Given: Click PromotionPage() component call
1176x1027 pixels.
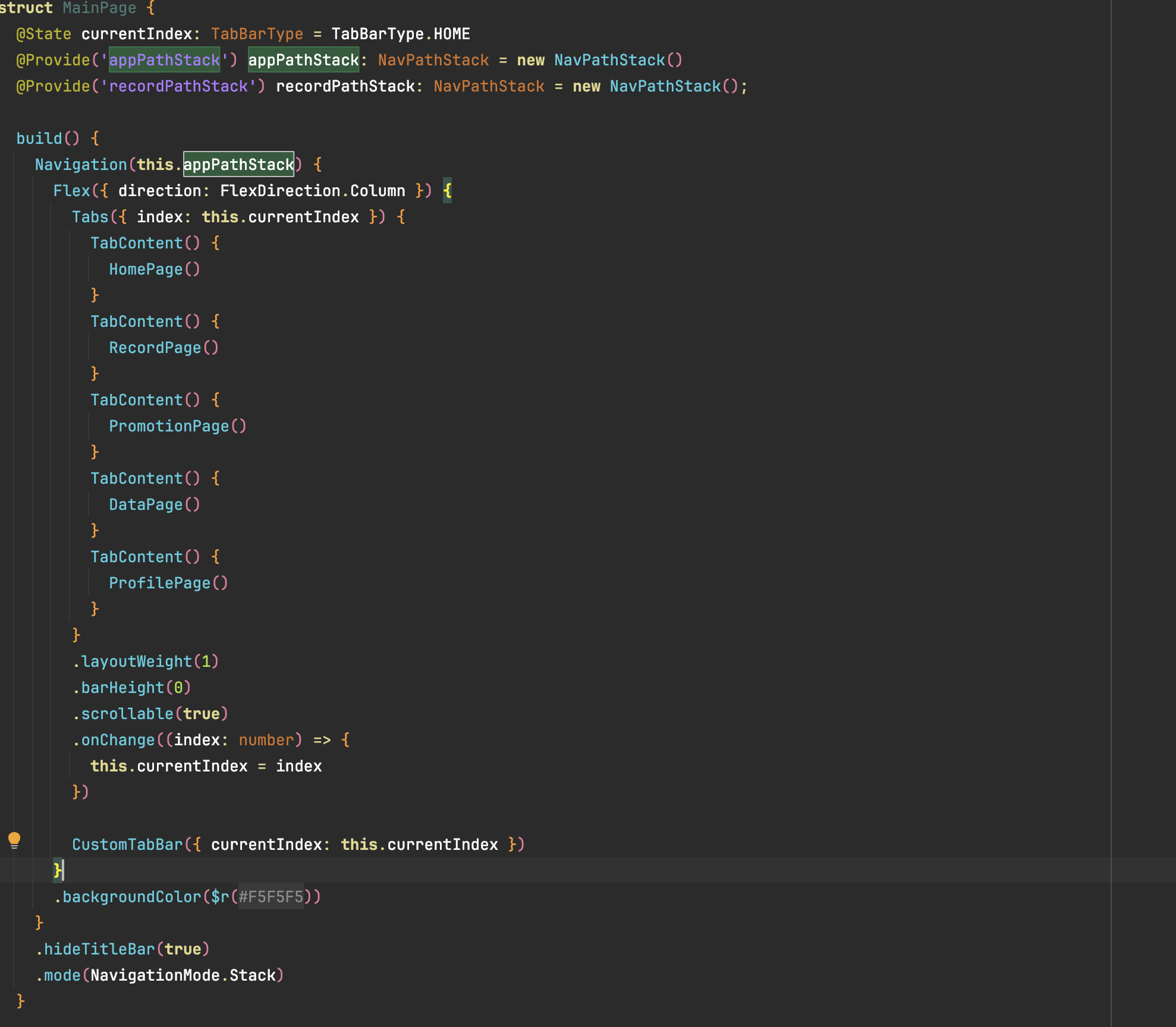Looking at the screenshot, I should pyautogui.click(x=178, y=426).
